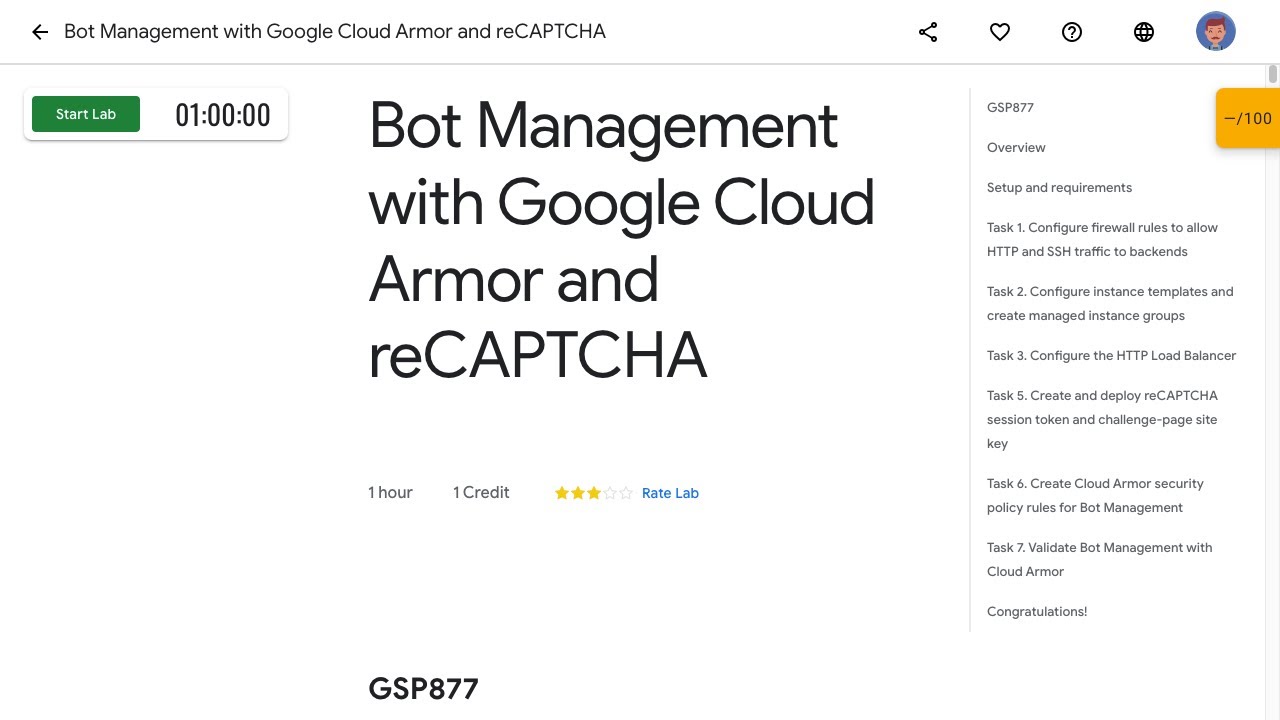Screen dimensions: 1280x720
Task: Click the Rate Lab link
Action: click(670, 493)
